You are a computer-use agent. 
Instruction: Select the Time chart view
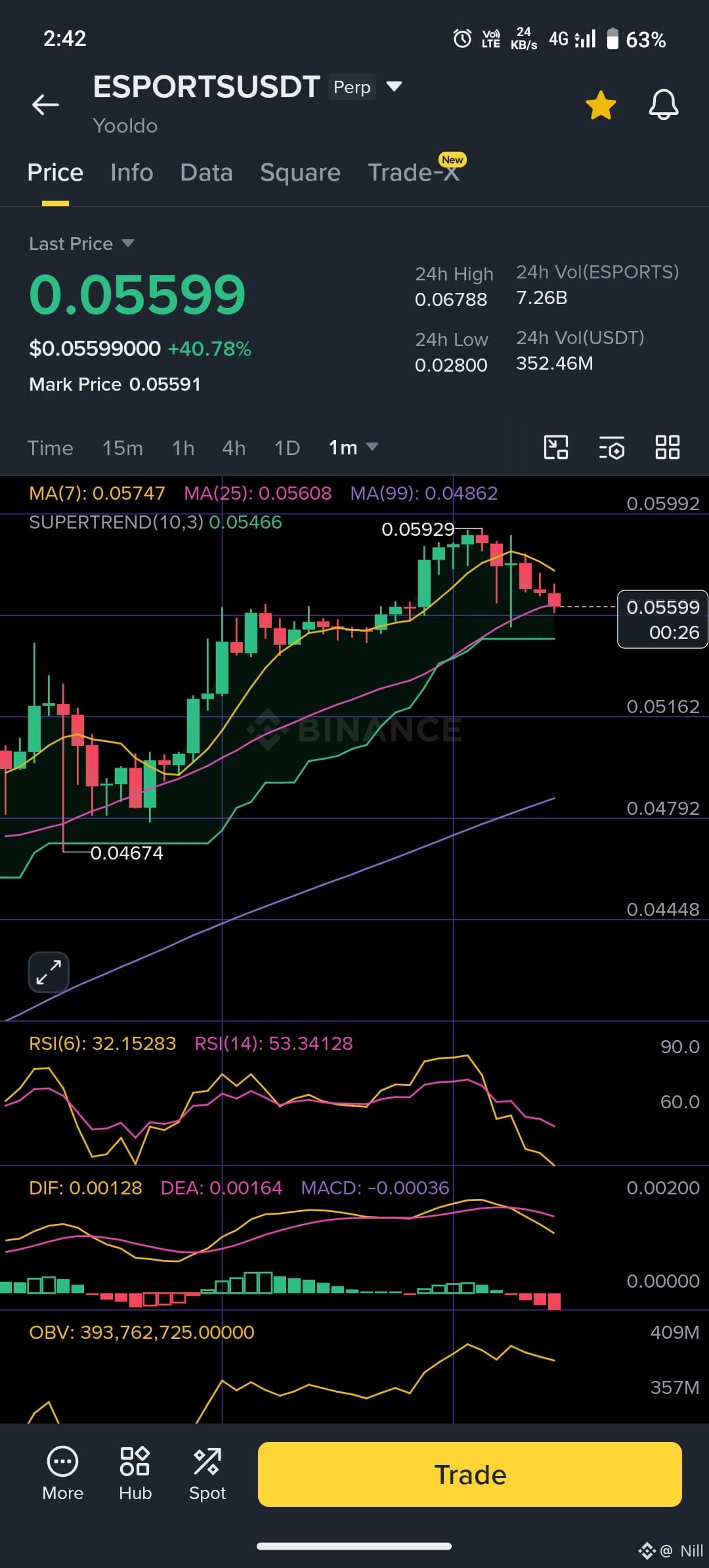click(x=50, y=448)
